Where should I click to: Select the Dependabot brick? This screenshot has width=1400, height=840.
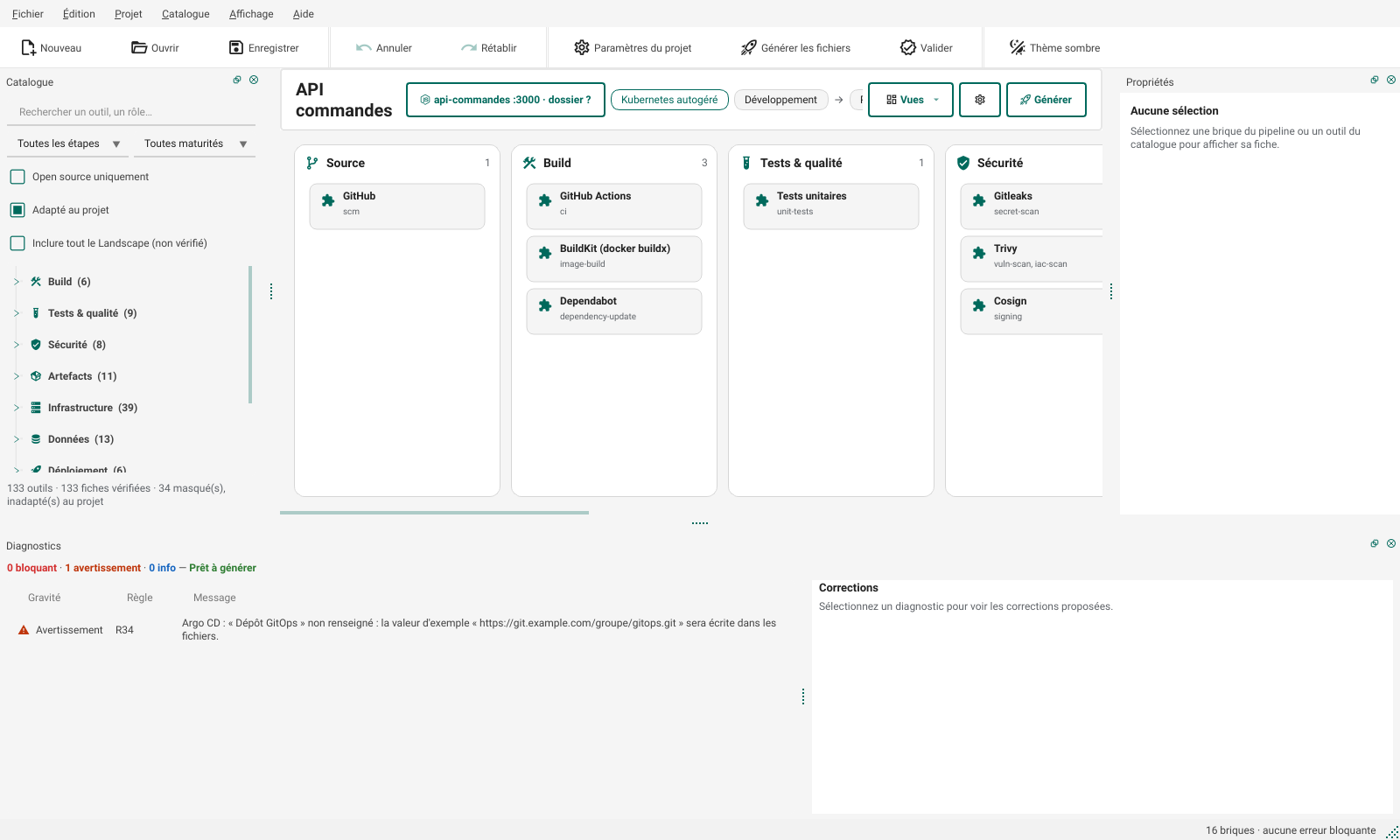pos(614,311)
